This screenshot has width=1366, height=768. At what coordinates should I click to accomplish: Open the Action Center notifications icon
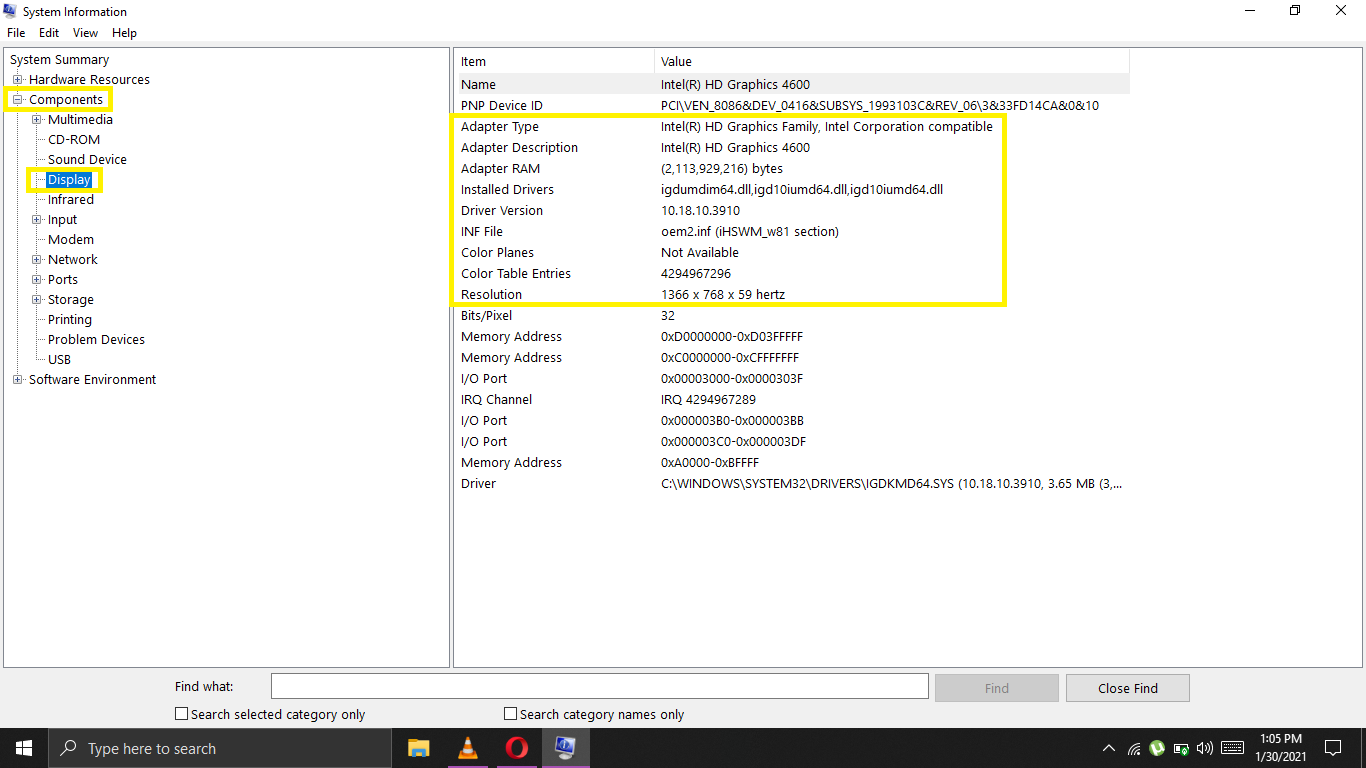1333,748
